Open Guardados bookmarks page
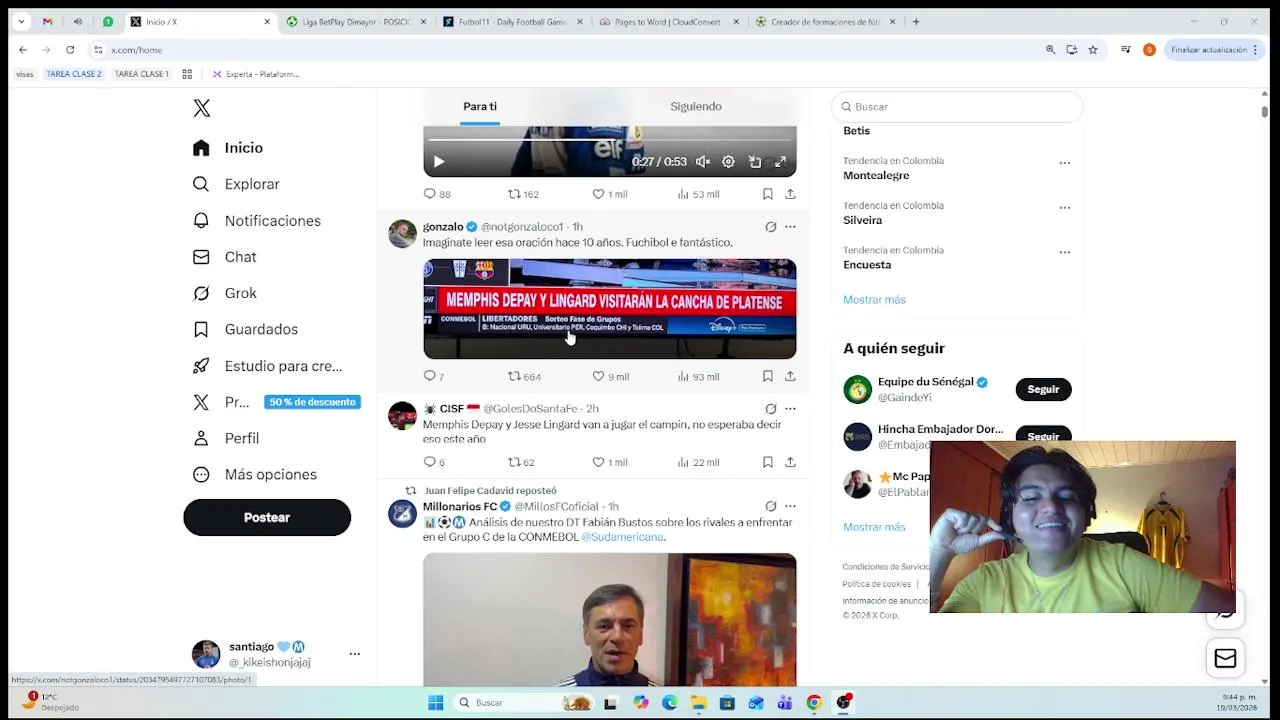The height and width of the screenshot is (720, 1280). (x=245, y=329)
